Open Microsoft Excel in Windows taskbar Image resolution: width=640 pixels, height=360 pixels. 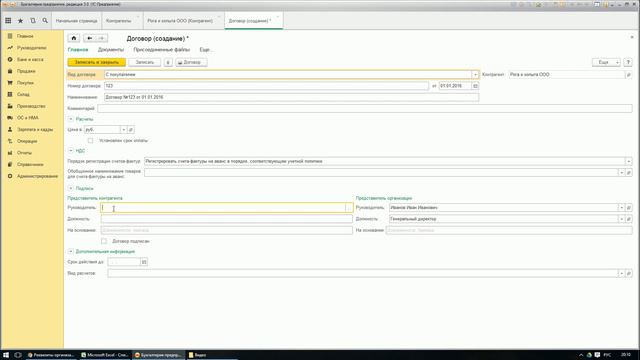click(105, 355)
